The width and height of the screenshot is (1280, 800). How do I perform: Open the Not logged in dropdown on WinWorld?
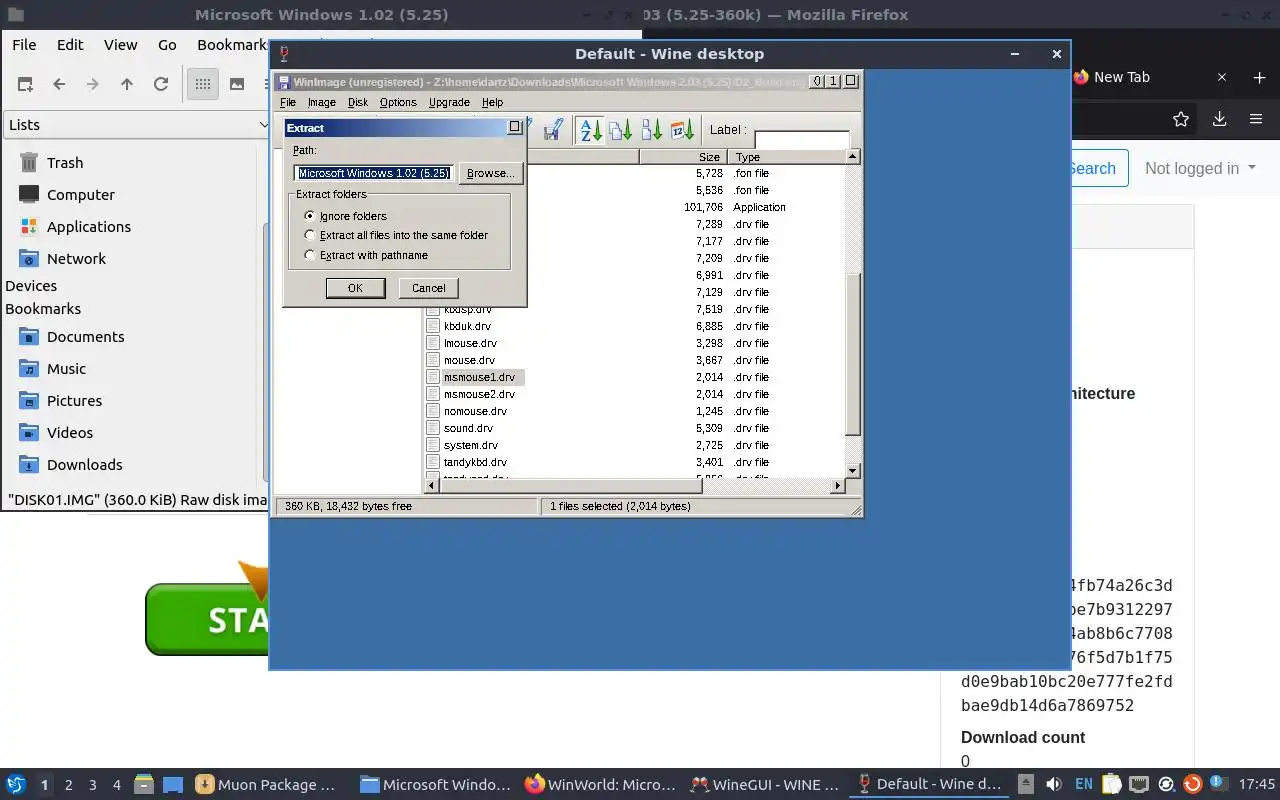[1200, 168]
